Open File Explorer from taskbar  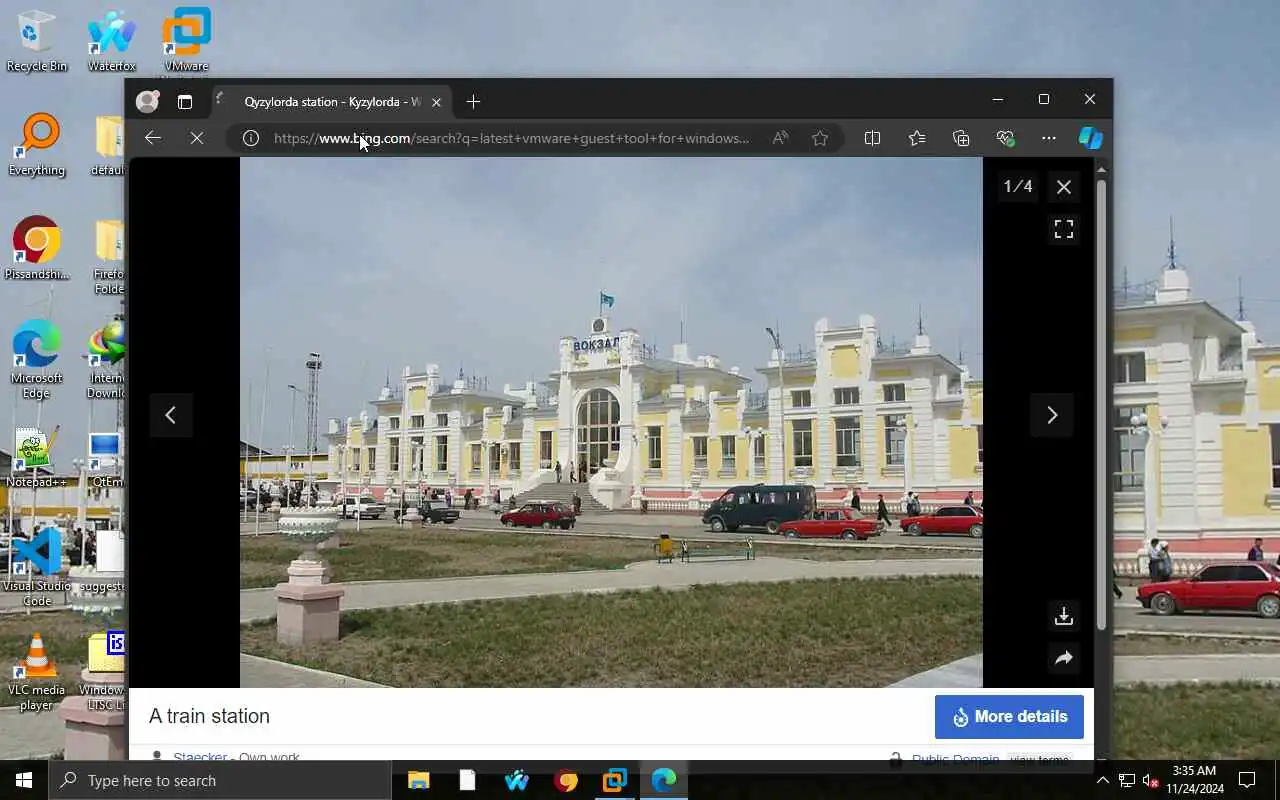[x=418, y=780]
